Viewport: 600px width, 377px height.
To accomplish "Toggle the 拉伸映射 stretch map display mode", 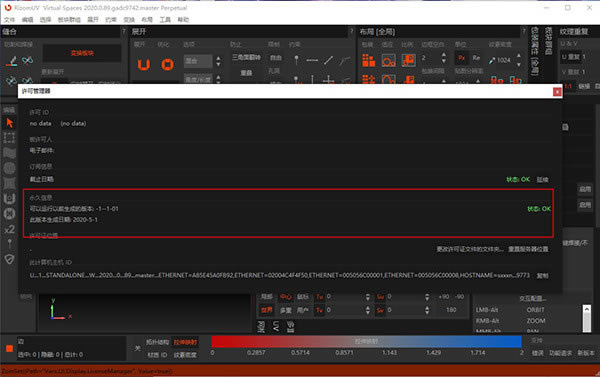I will [x=185, y=342].
